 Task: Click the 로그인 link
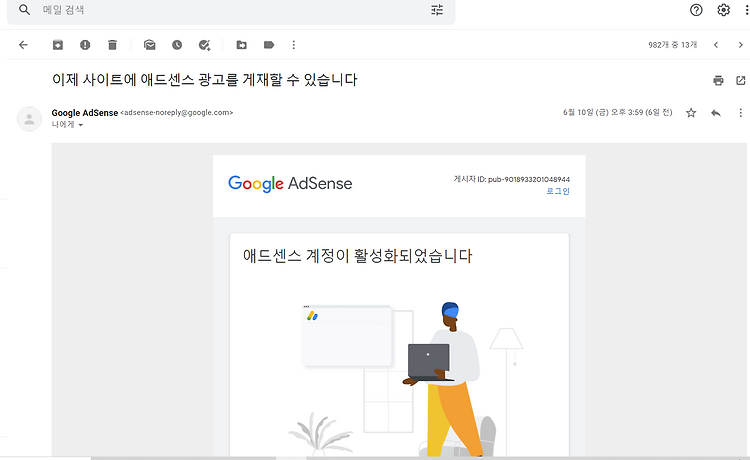pyautogui.click(x=558, y=191)
